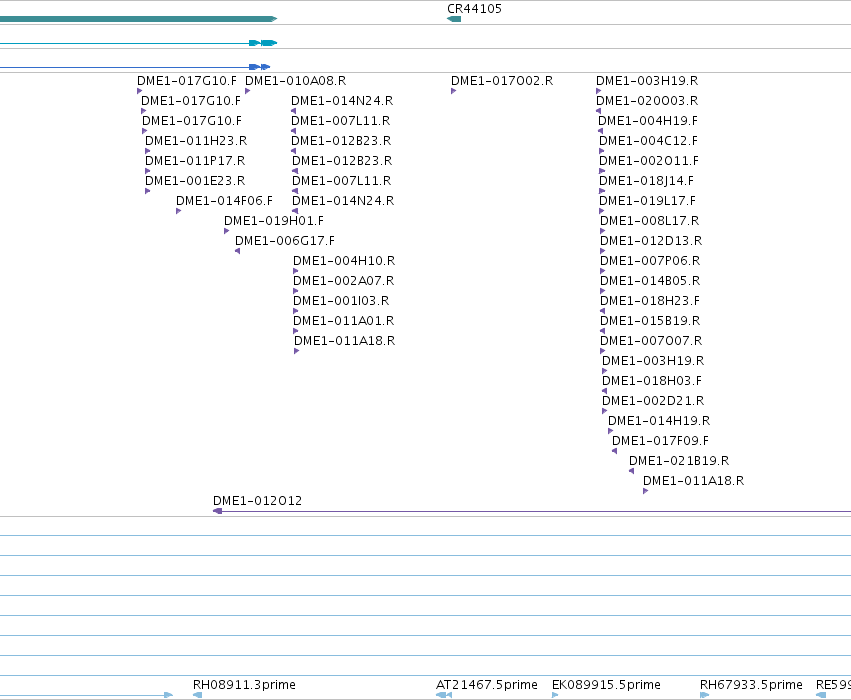This screenshot has width=851, height=700.
Task: Click the DME1-007O07.R label
Action: point(651,341)
